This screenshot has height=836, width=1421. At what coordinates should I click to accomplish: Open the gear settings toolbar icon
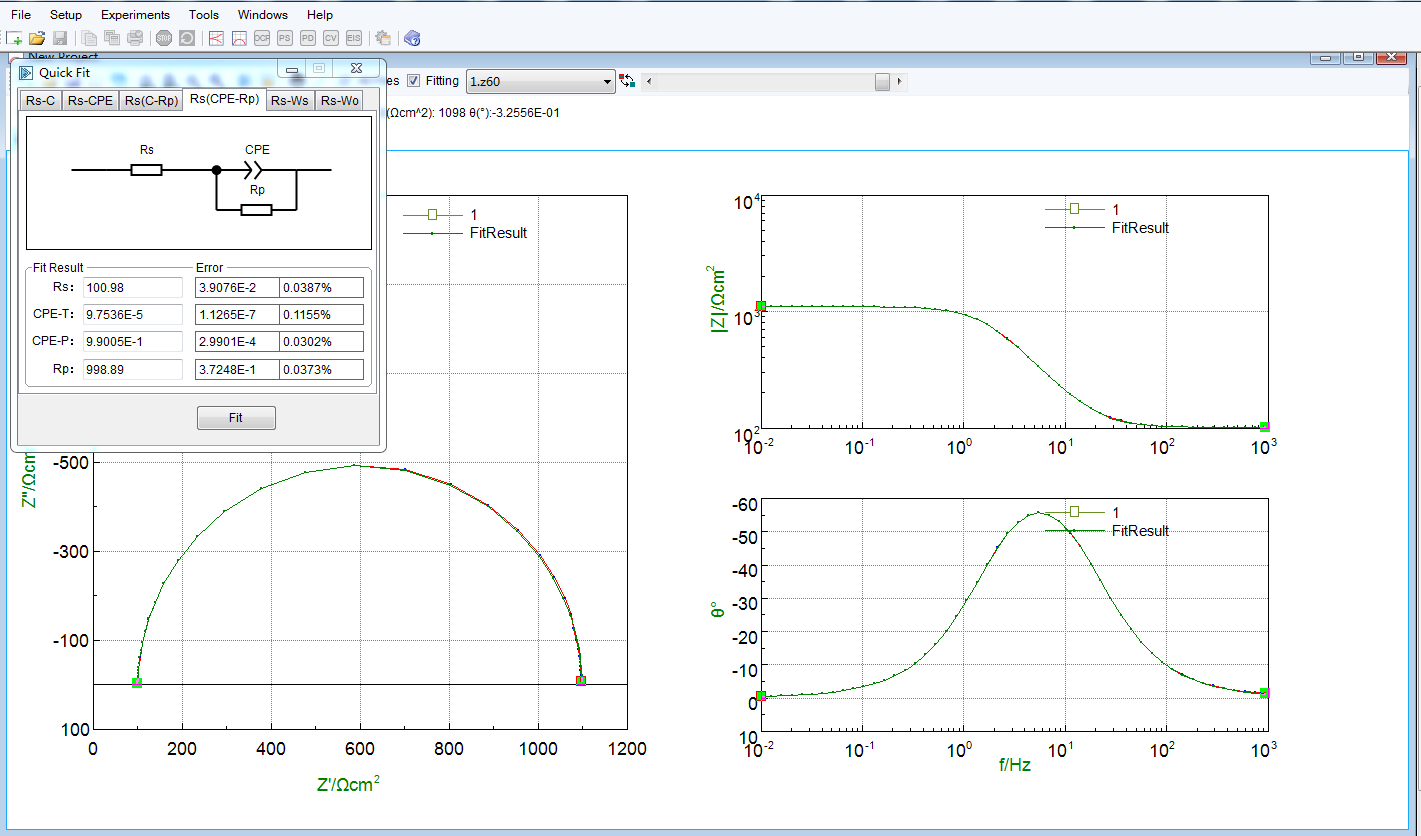tap(383, 38)
